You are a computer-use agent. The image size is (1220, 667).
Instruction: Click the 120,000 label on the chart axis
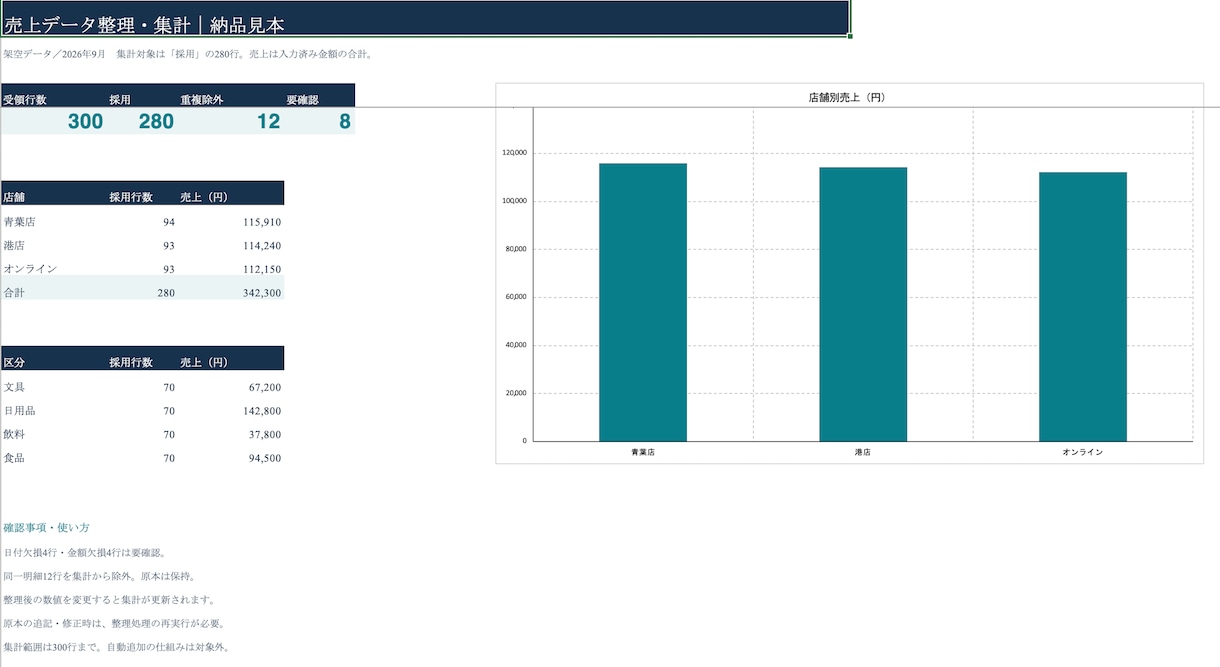point(514,153)
